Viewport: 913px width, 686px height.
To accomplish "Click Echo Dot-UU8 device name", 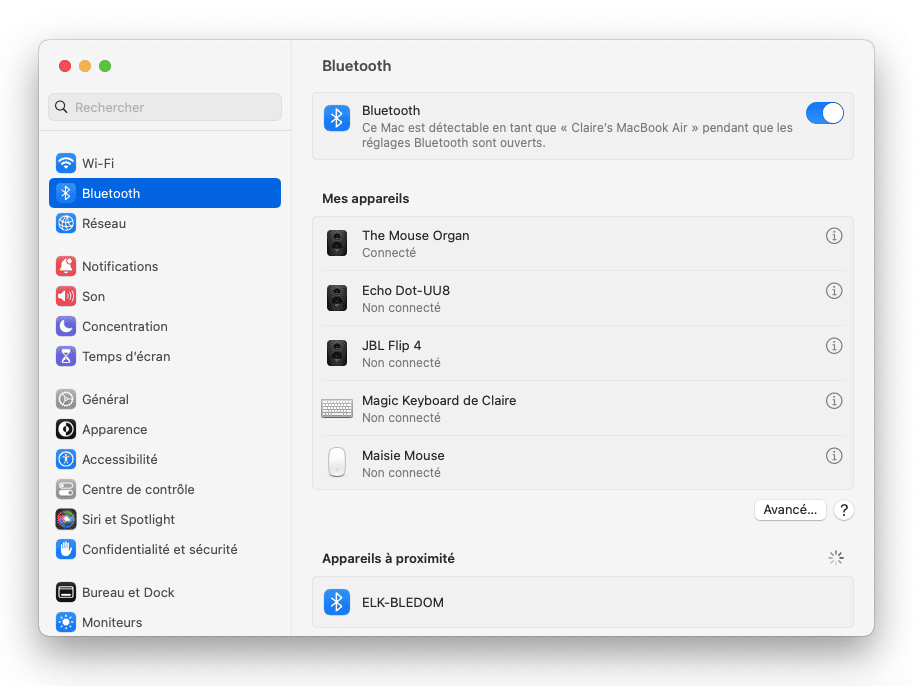I will pyautogui.click(x=406, y=290).
